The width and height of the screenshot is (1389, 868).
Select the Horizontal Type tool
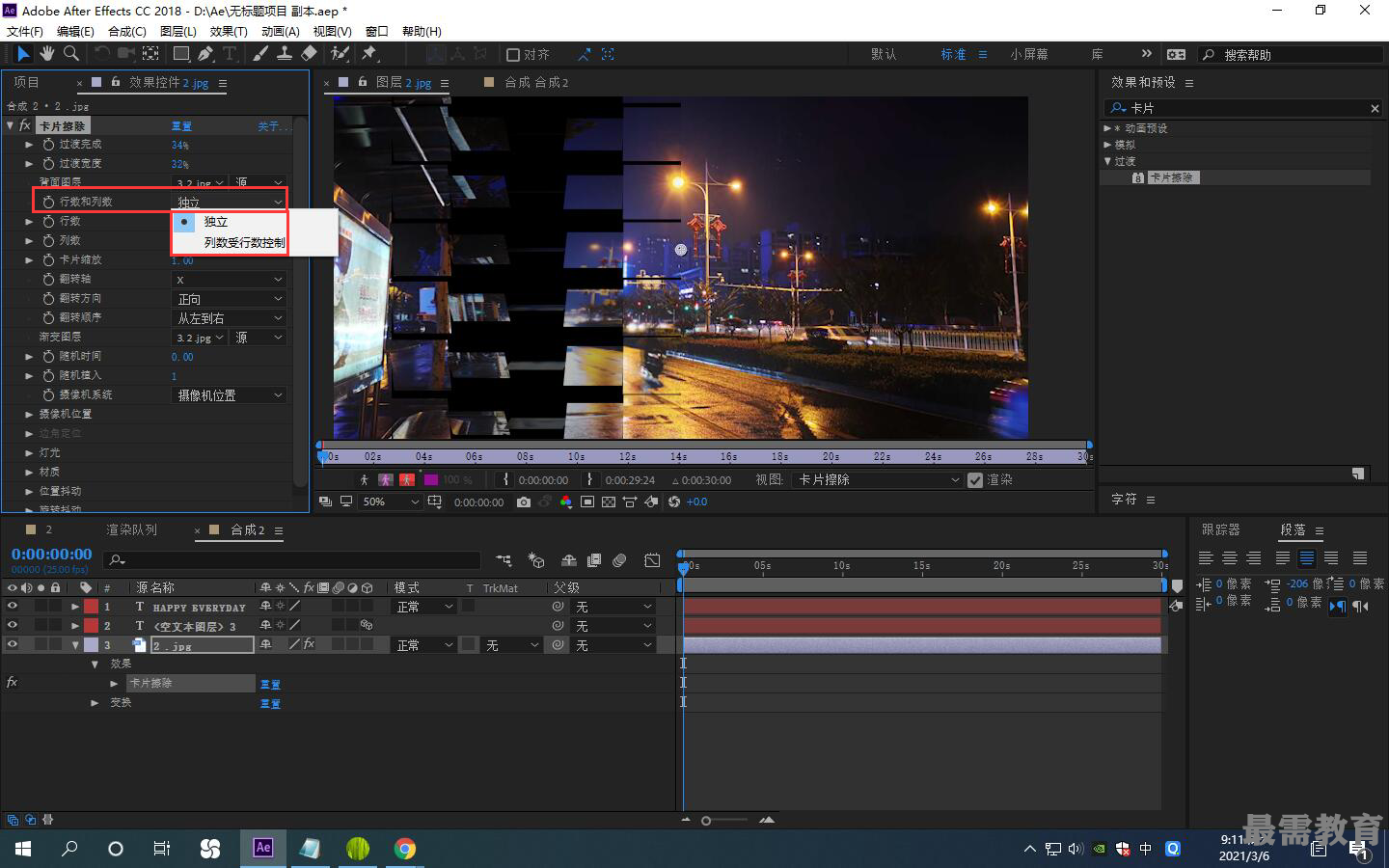coord(230,54)
